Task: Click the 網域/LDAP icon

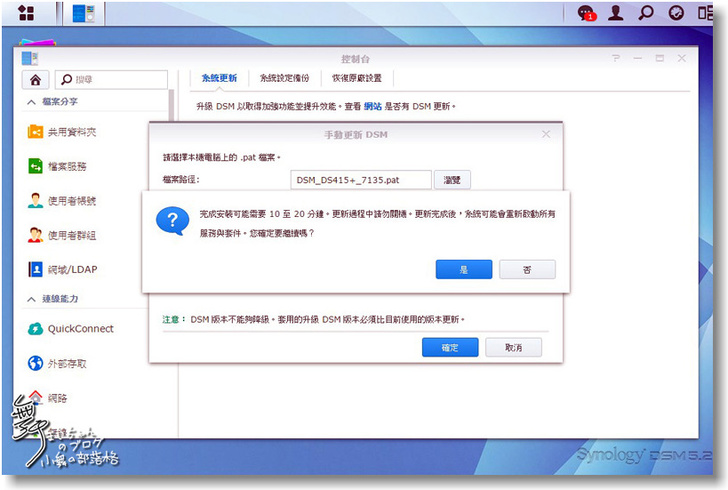Action: click(35, 269)
